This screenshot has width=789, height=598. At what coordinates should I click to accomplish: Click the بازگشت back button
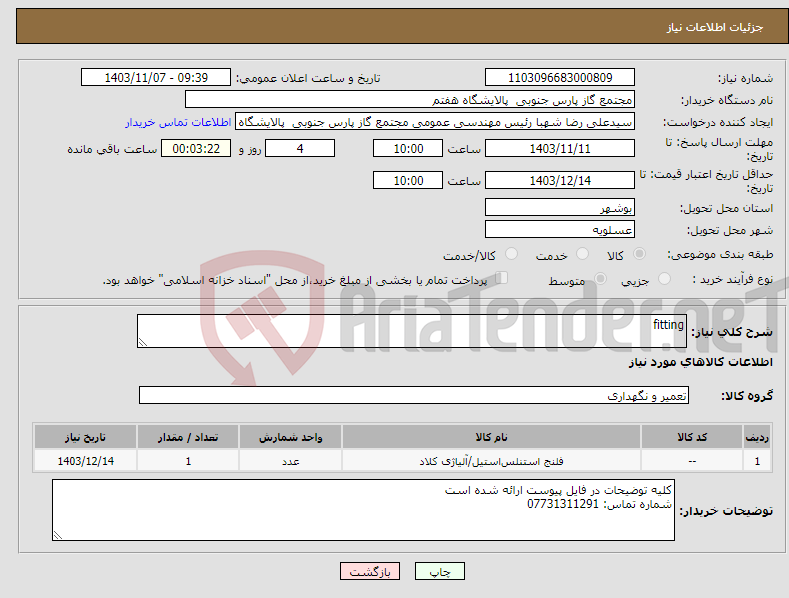[x=370, y=571]
